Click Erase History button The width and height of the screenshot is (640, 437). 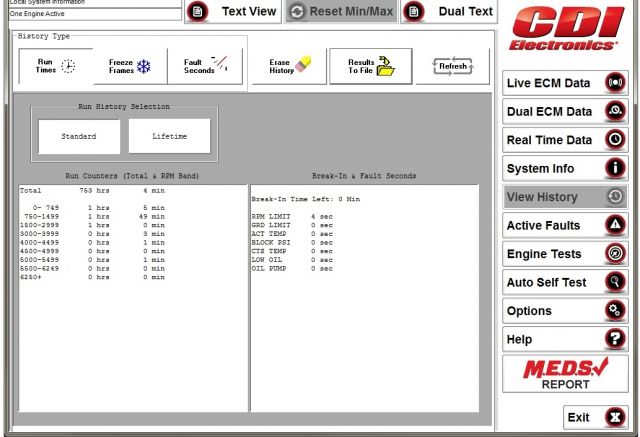click(289, 66)
